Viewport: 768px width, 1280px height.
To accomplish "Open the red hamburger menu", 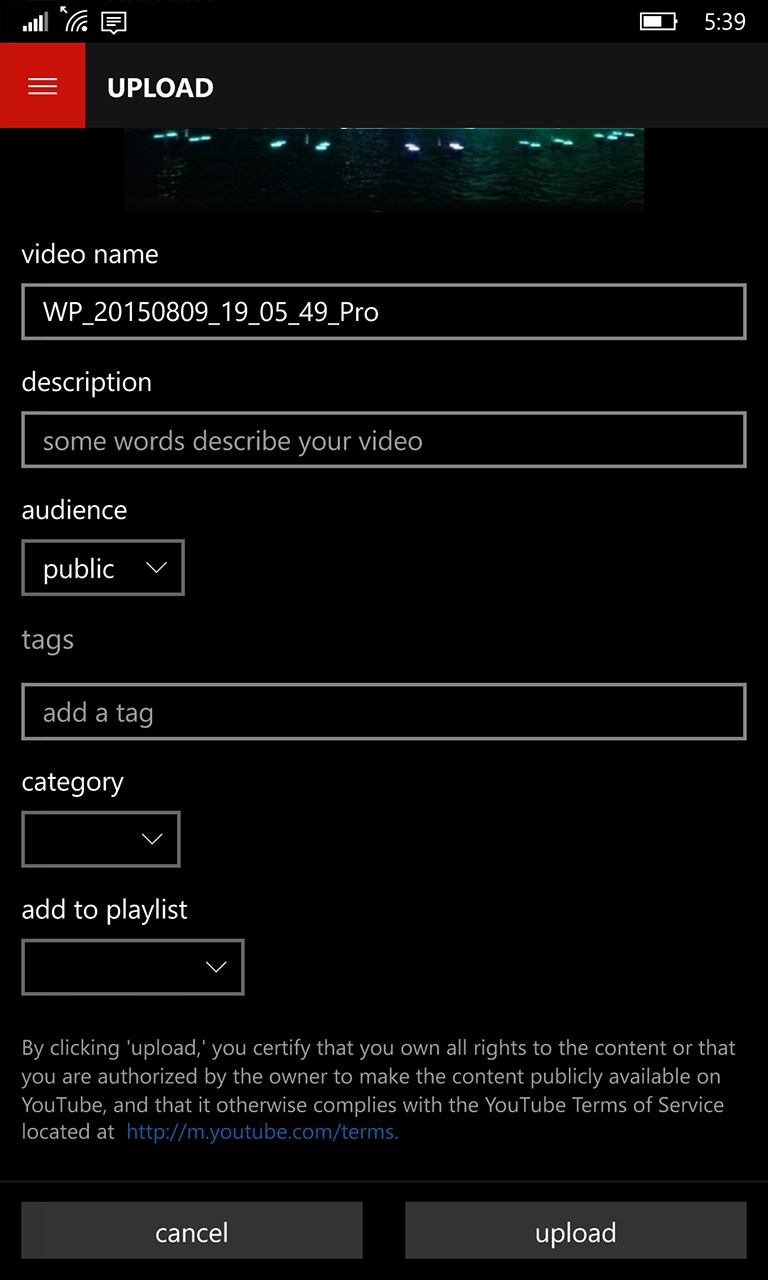I will pyautogui.click(x=42, y=86).
